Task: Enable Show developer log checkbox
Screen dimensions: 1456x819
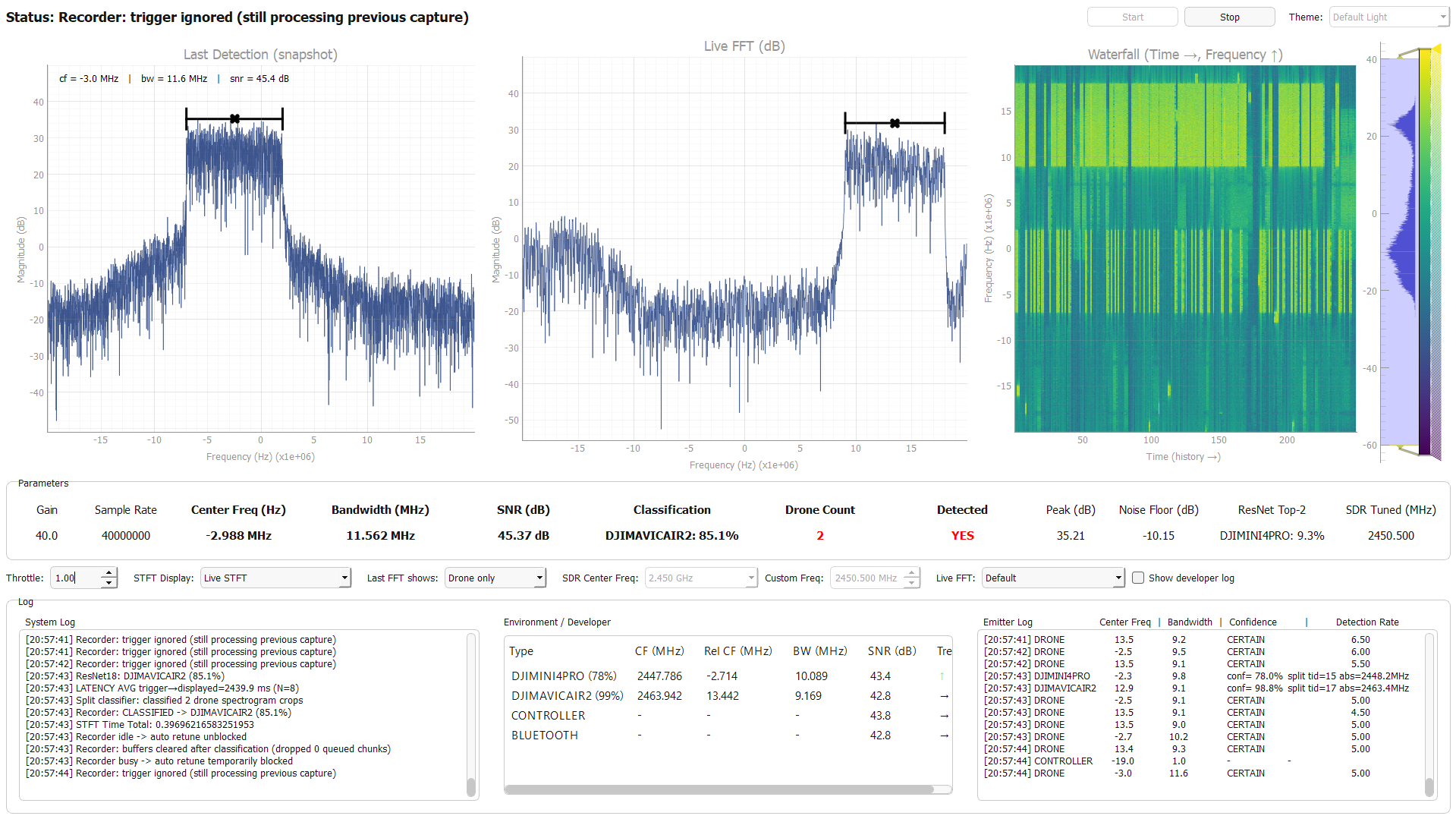Action: tap(1138, 578)
